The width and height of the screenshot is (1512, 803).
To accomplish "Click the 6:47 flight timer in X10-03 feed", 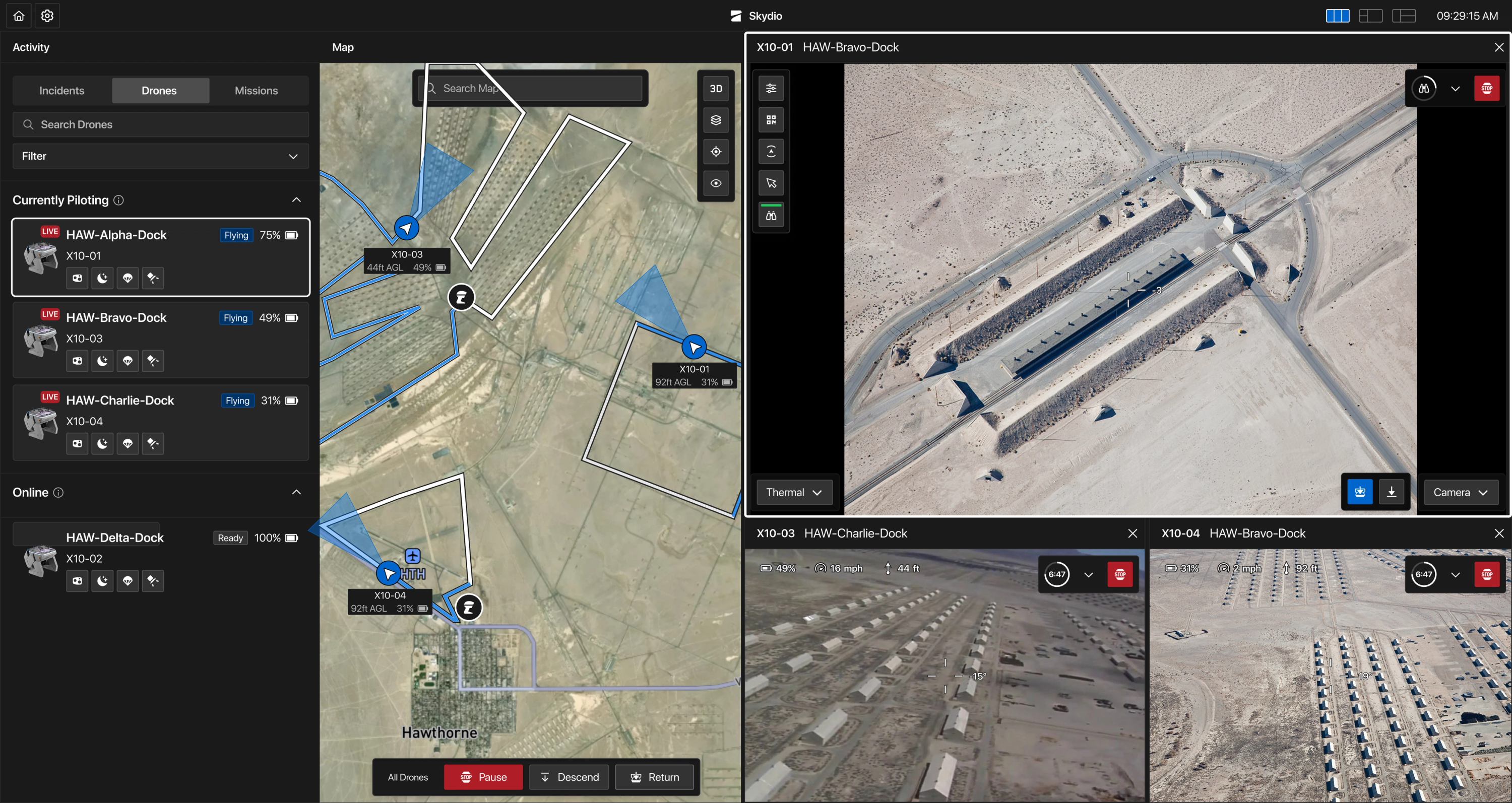I will [1056, 574].
